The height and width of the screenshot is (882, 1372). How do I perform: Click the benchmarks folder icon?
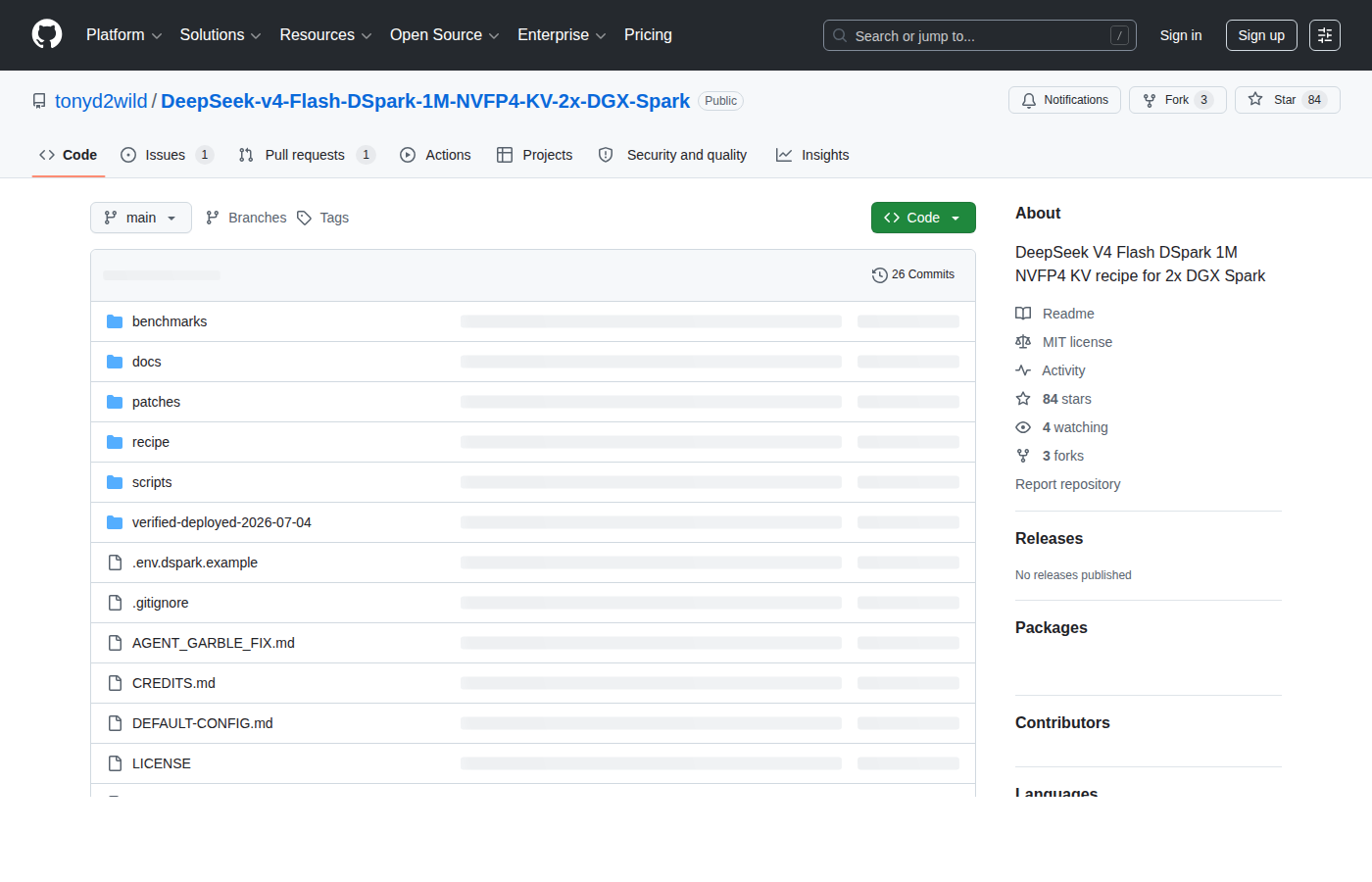coord(115,321)
